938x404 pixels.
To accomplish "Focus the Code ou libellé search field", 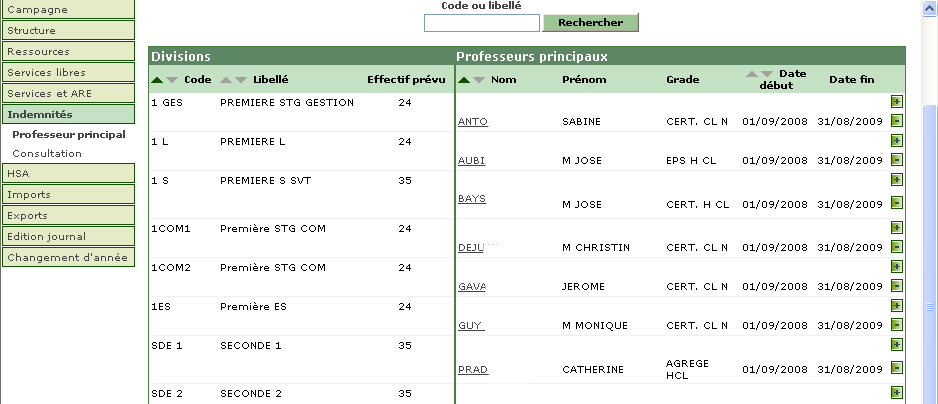I will (482, 23).
